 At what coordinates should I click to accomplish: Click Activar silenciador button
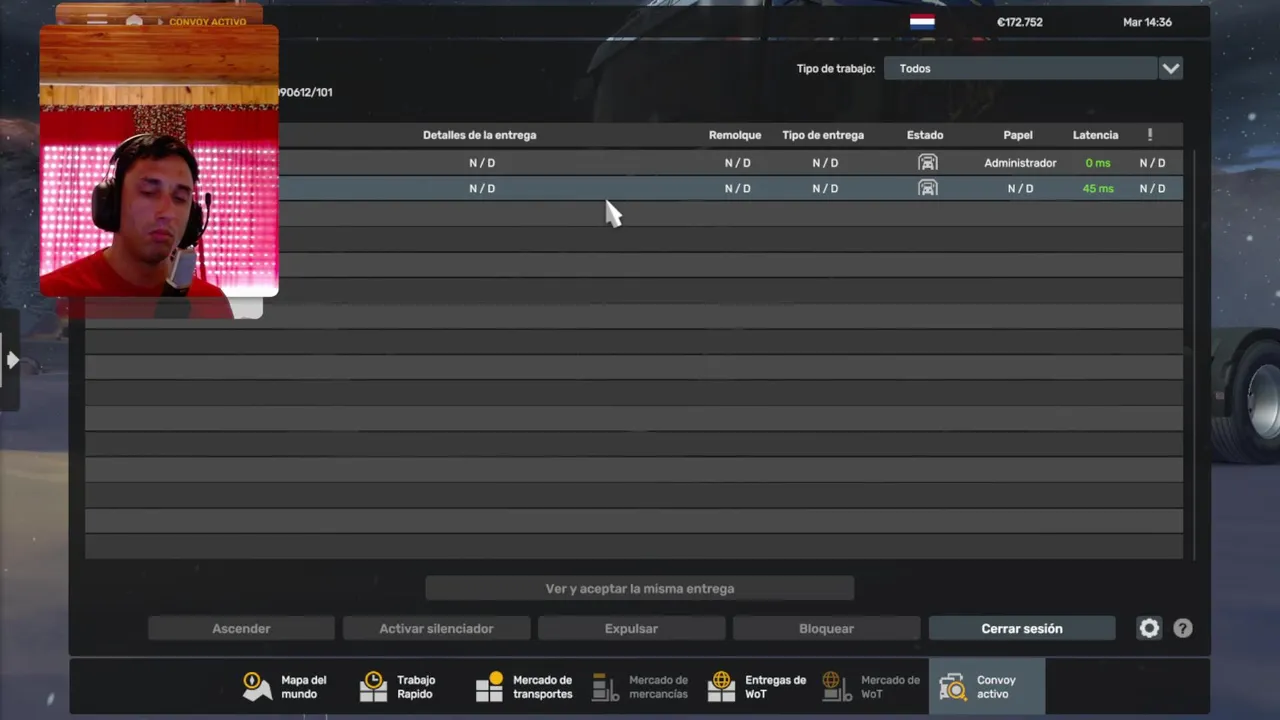(x=436, y=628)
